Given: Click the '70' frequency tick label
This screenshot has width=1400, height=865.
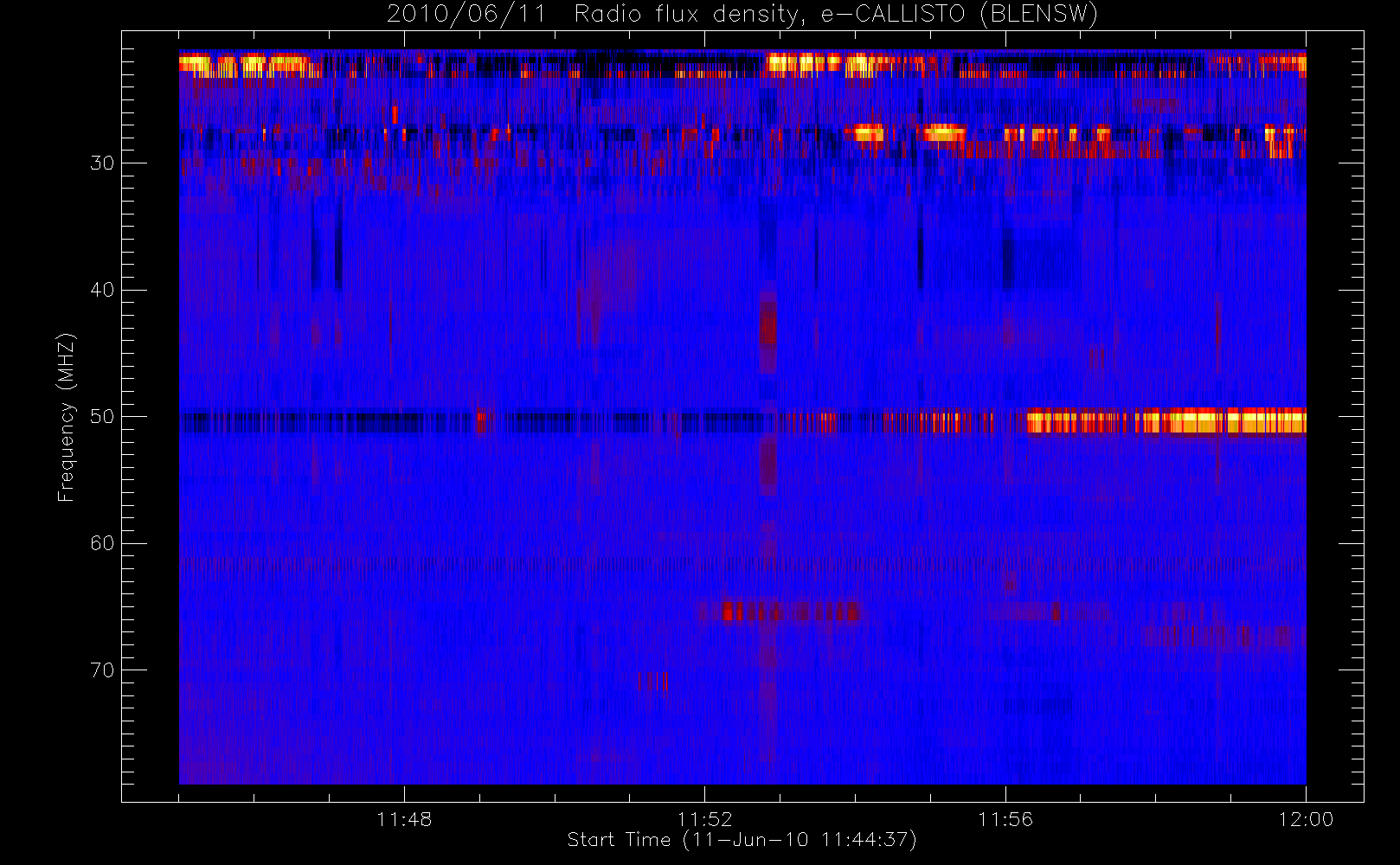Looking at the screenshot, I should (x=102, y=670).
